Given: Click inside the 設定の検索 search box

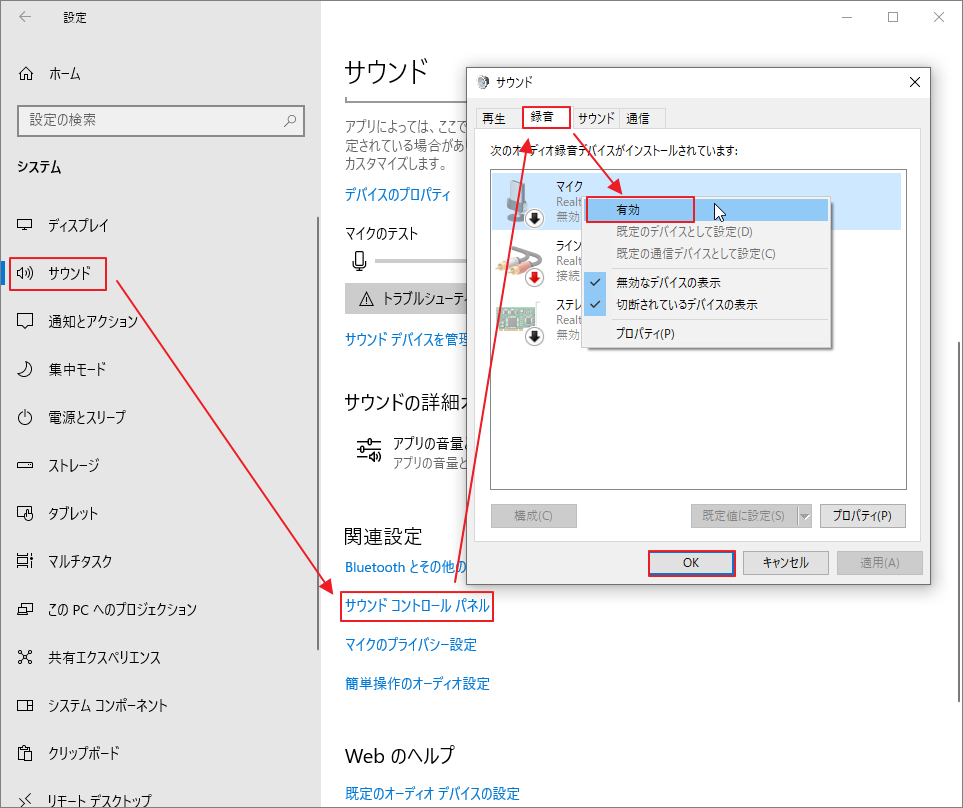Looking at the screenshot, I should (160, 120).
